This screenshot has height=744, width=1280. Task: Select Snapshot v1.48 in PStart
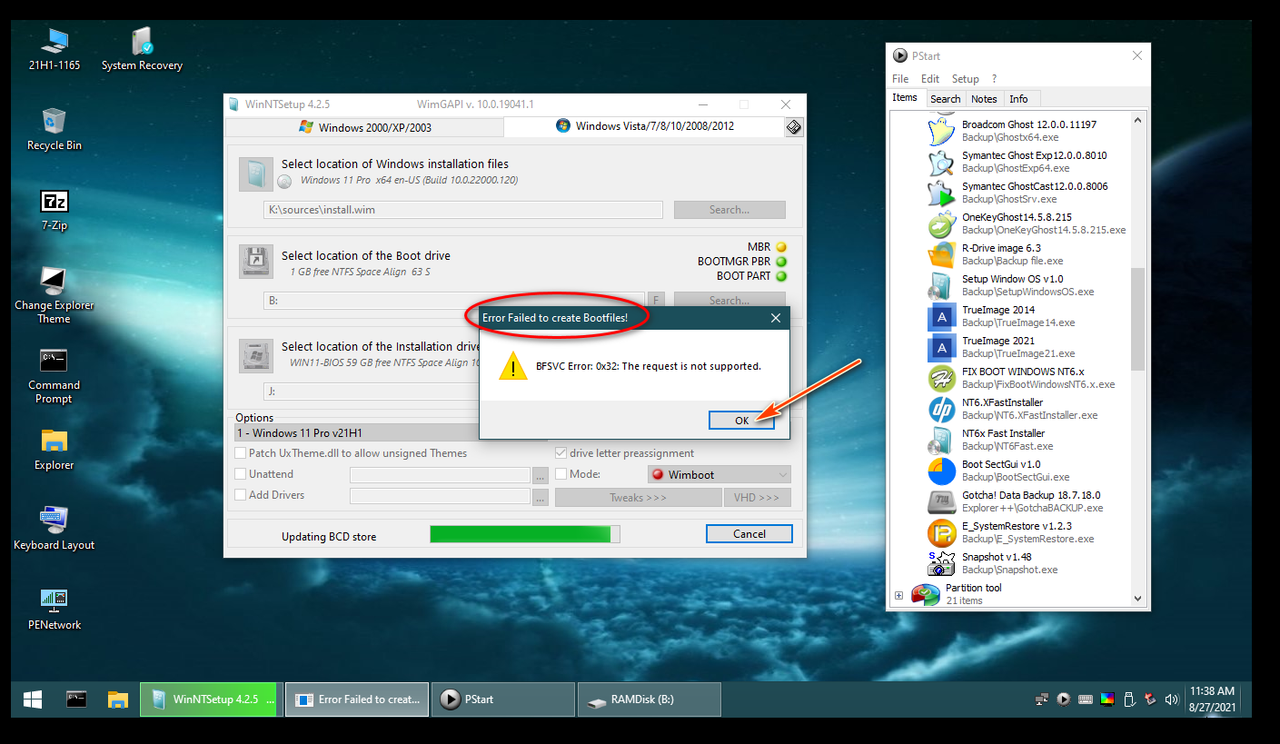click(x=992, y=564)
